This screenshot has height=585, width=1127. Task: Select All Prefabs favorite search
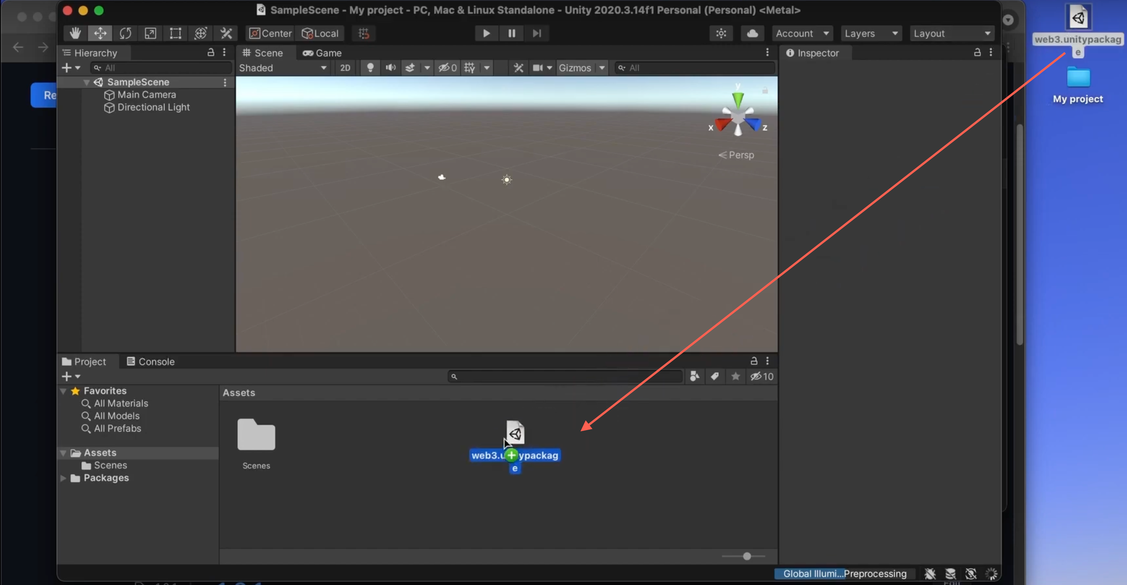117,428
